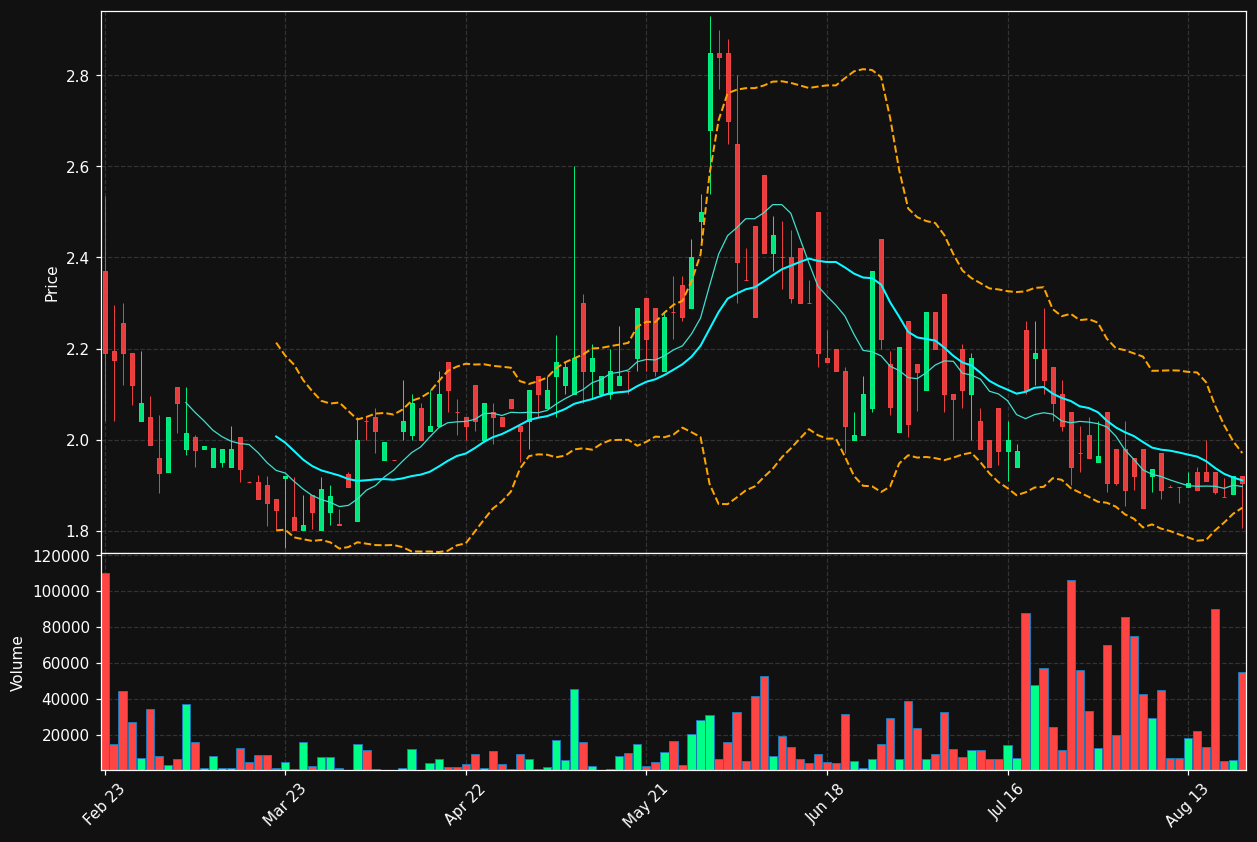Click the 'Jun 18' date label

(x=826, y=803)
